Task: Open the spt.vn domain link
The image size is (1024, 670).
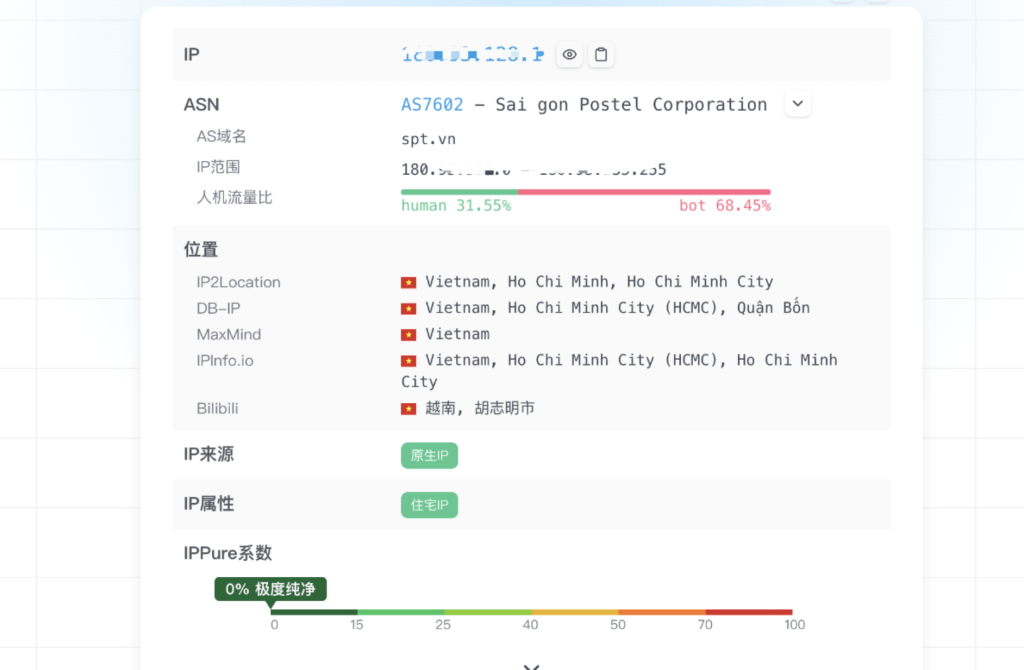Action: pos(427,139)
